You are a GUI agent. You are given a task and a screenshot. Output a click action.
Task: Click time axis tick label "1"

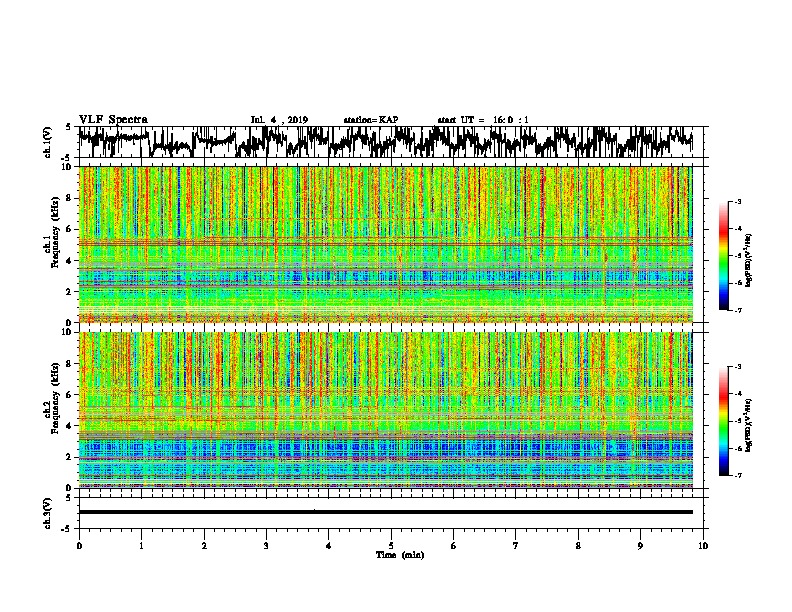pos(141,545)
